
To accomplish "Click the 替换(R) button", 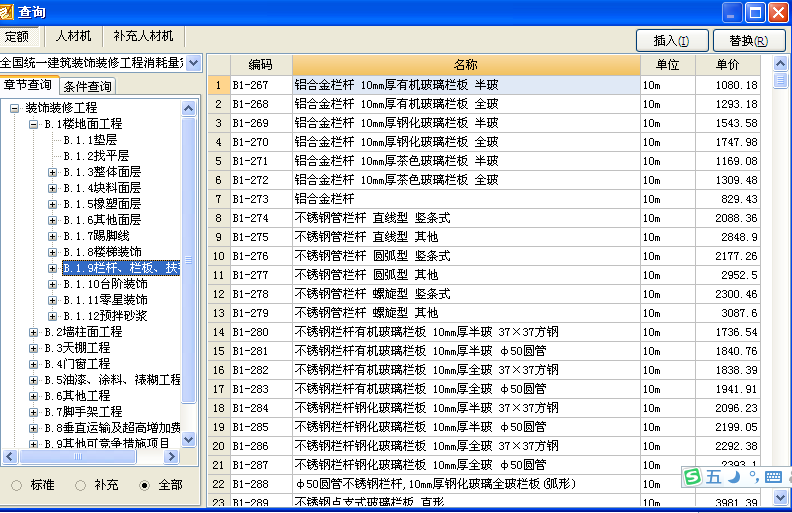I will coord(749,40).
